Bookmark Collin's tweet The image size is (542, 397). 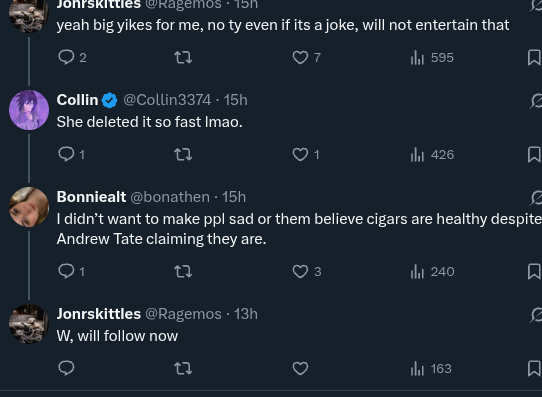534,154
